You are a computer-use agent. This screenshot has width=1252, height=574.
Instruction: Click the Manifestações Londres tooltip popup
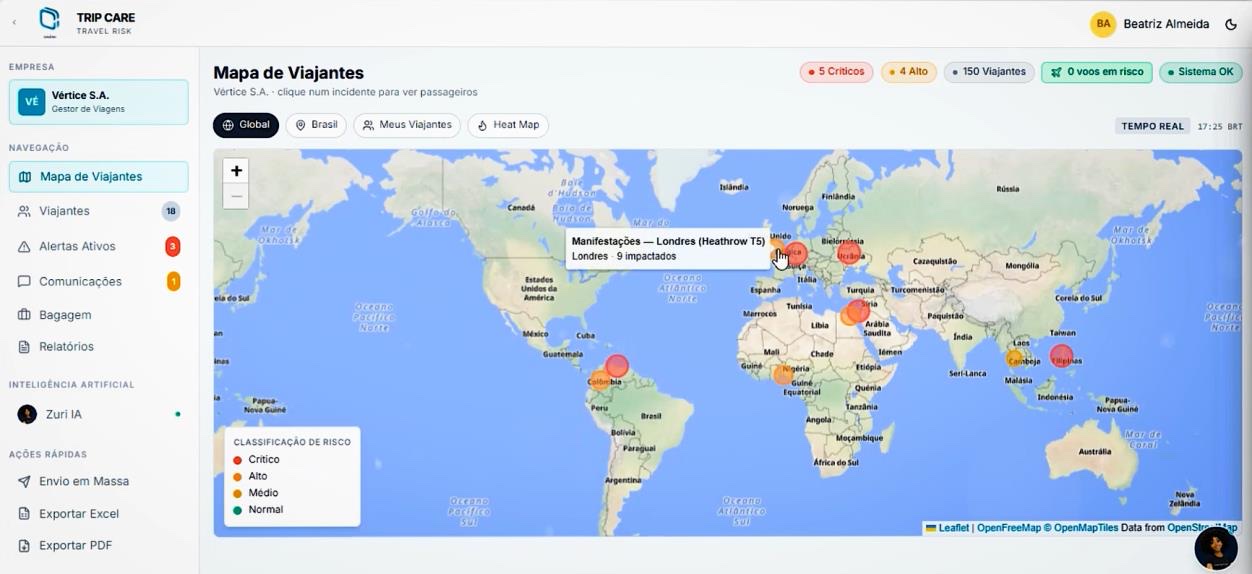[667, 248]
